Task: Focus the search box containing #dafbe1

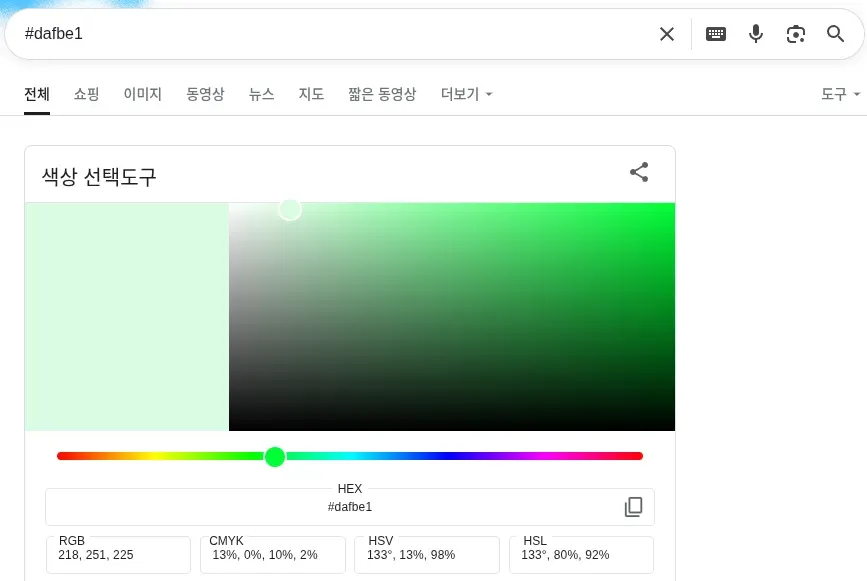Action: (x=330, y=34)
